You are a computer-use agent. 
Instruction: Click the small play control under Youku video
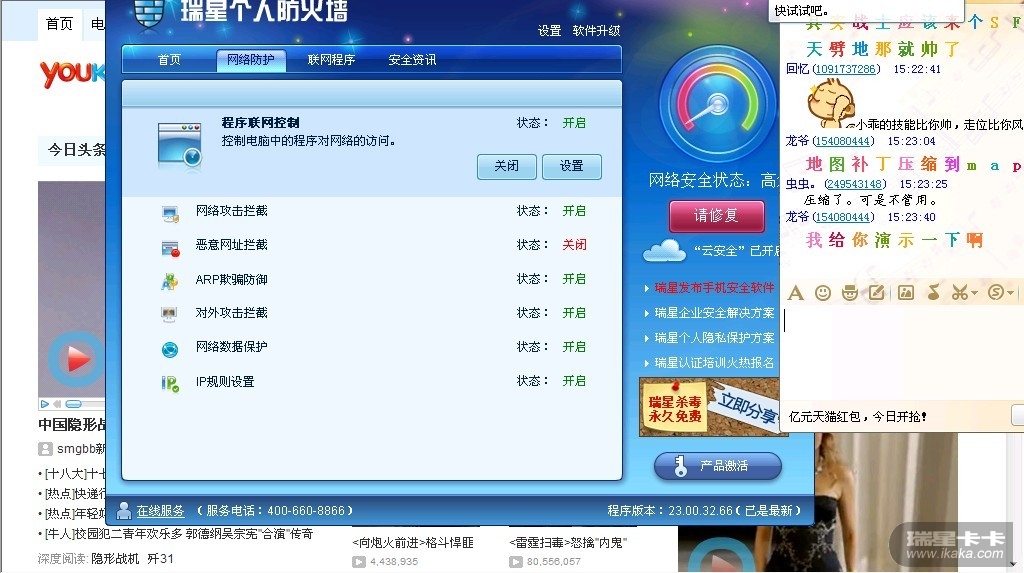[x=44, y=404]
